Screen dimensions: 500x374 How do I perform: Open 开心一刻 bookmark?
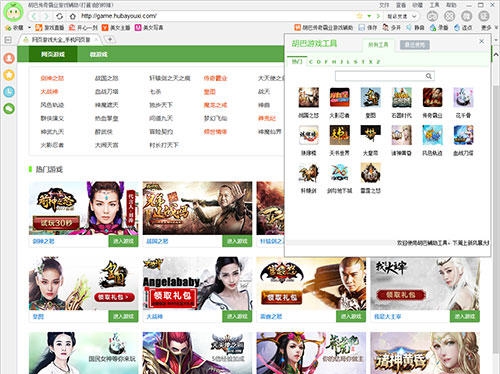83,28
